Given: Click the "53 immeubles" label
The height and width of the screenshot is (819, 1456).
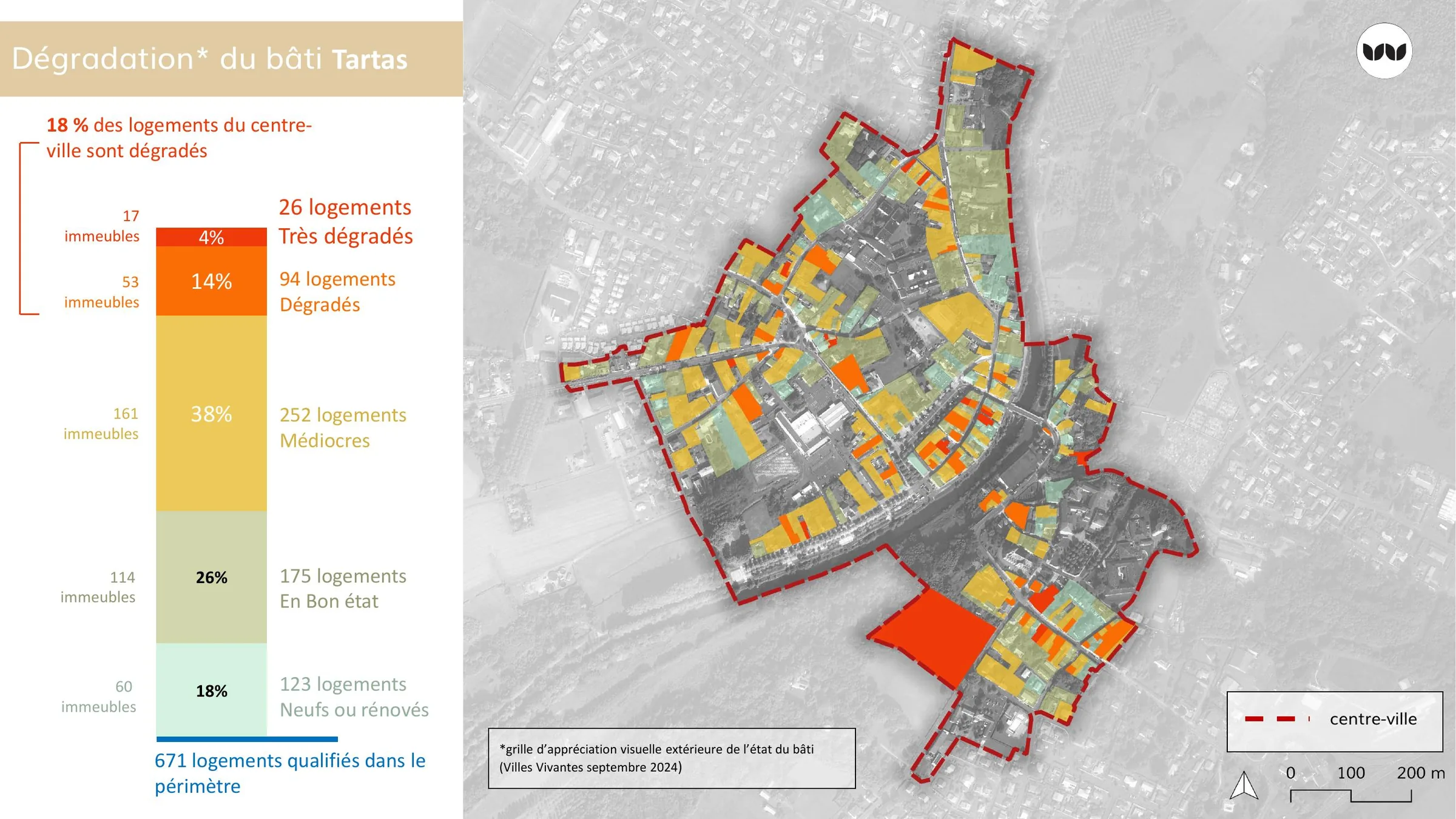Looking at the screenshot, I should (x=102, y=292).
